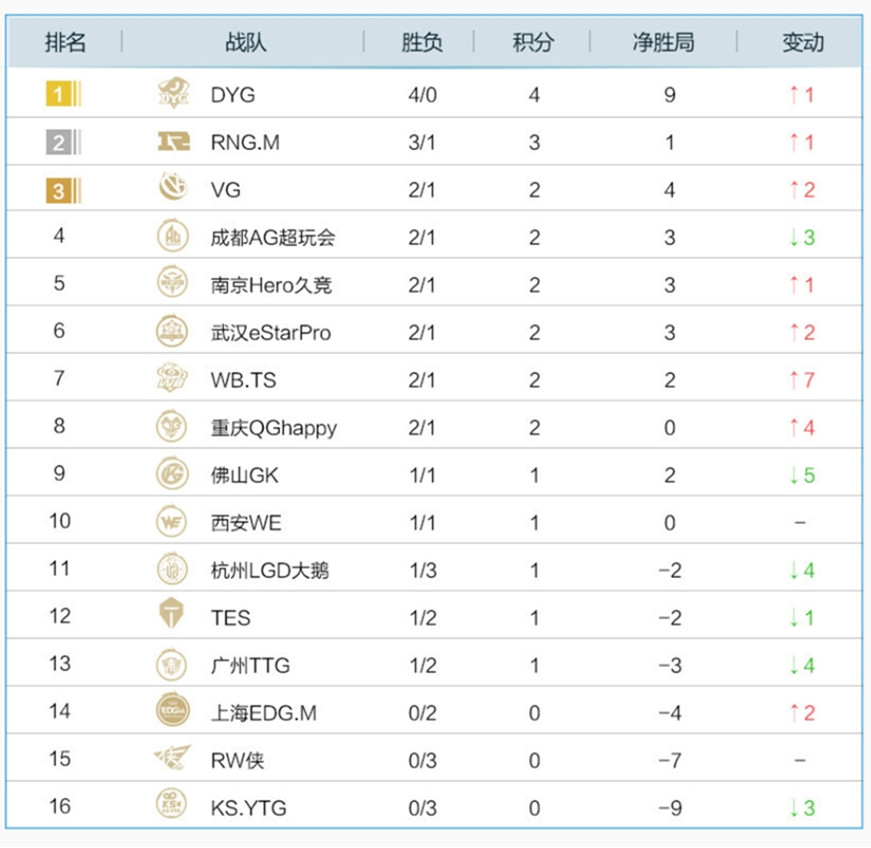Select the KS.YTG team name
The height and width of the screenshot is (848, 871).
248,808
